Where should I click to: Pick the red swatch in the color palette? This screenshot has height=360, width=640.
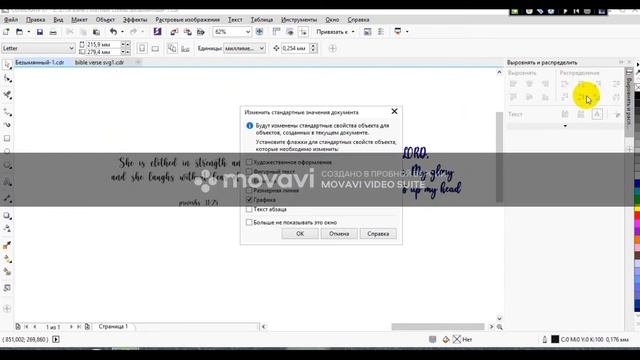click(637, 216)
